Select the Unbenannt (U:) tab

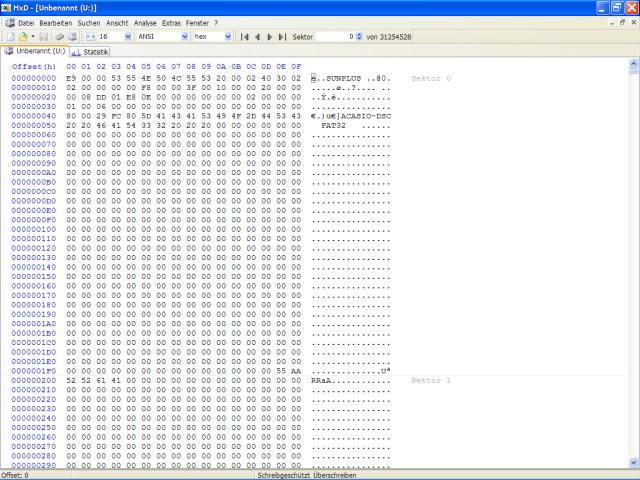click(35, 51)
